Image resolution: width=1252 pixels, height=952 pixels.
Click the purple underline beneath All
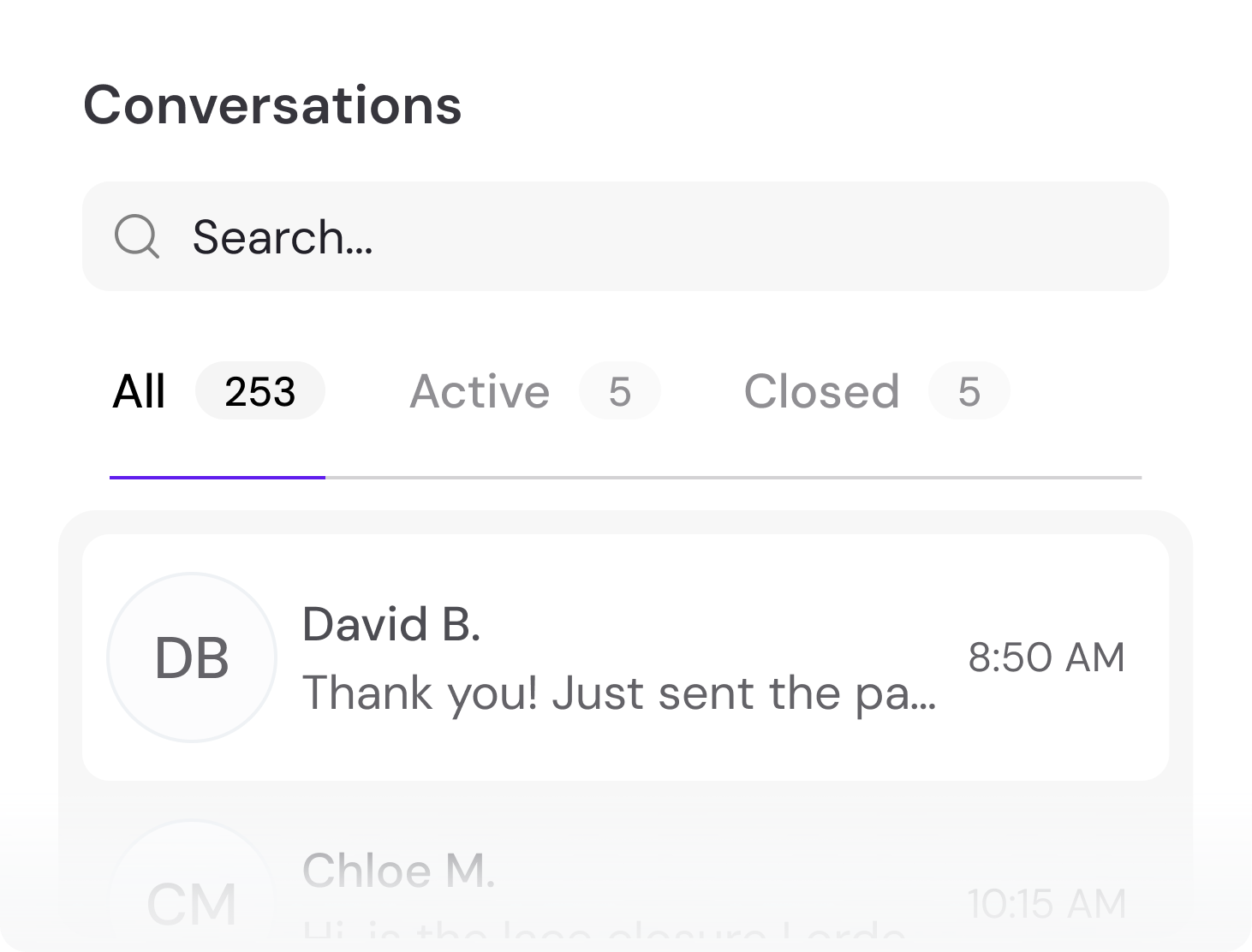click(217, 477)
